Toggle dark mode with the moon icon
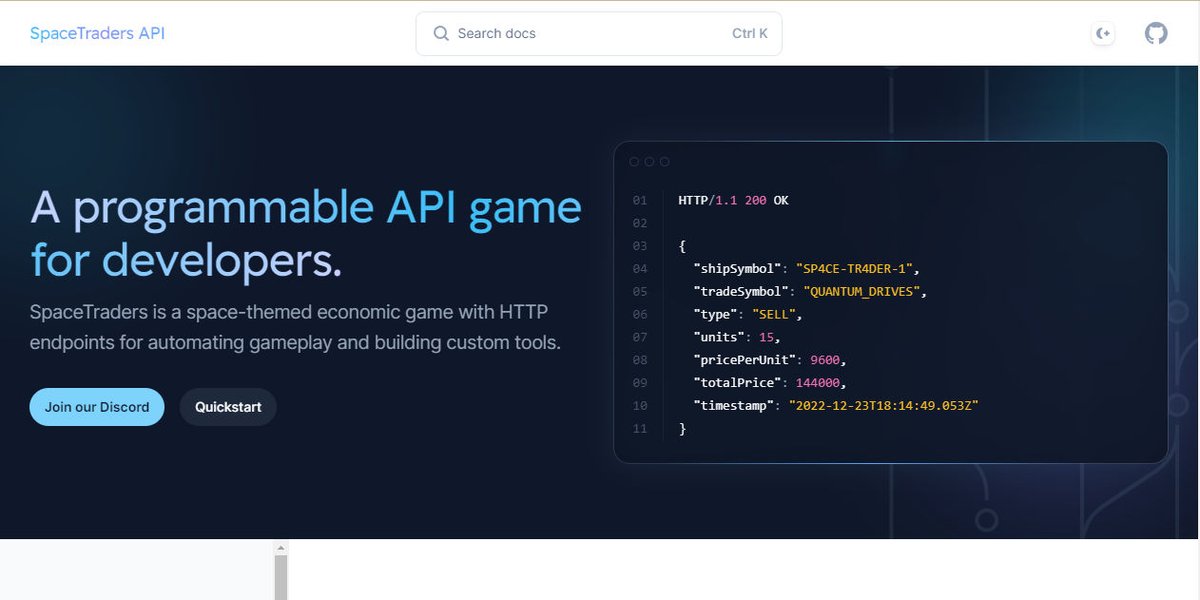The height and width of the screenshot is (600, 1200). (1103, 33)
